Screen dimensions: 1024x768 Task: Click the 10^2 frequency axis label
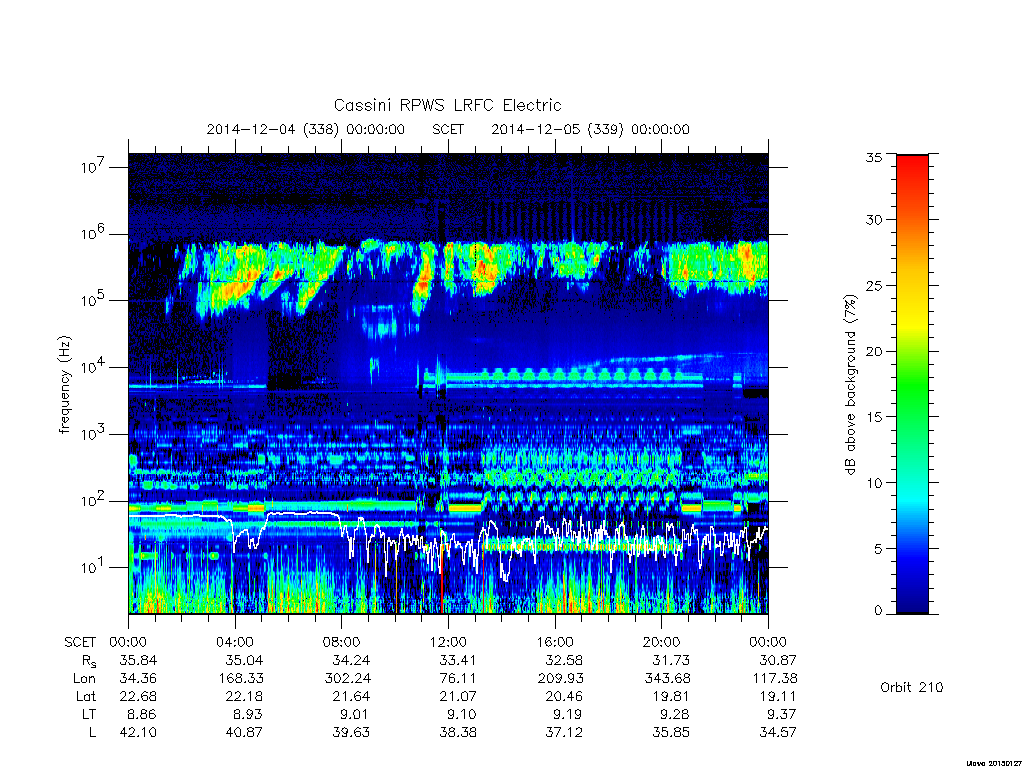point(93,501)
